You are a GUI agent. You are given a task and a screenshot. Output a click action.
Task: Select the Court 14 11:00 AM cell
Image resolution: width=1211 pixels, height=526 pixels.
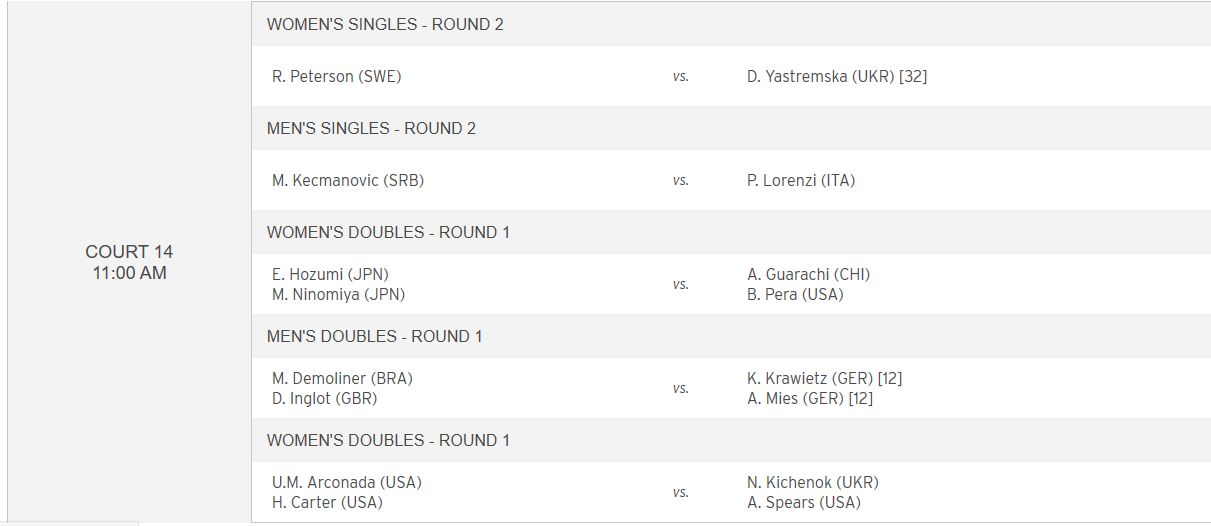[x=130, y=262]
